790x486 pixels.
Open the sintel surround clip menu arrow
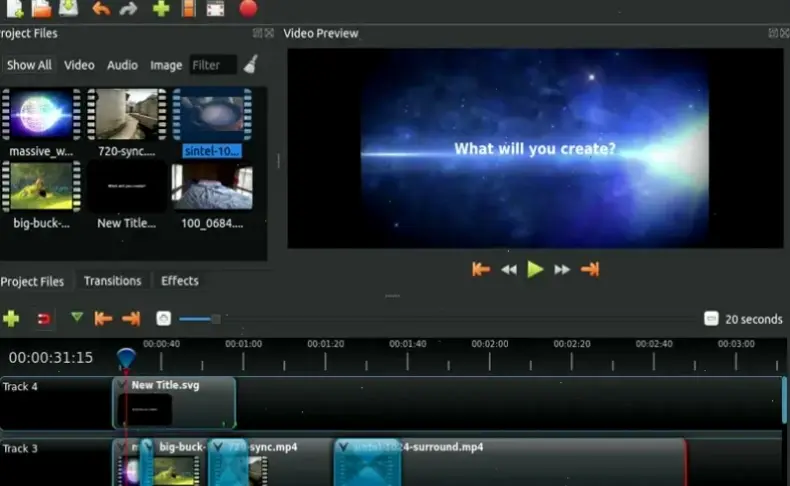tap(343, 447)
